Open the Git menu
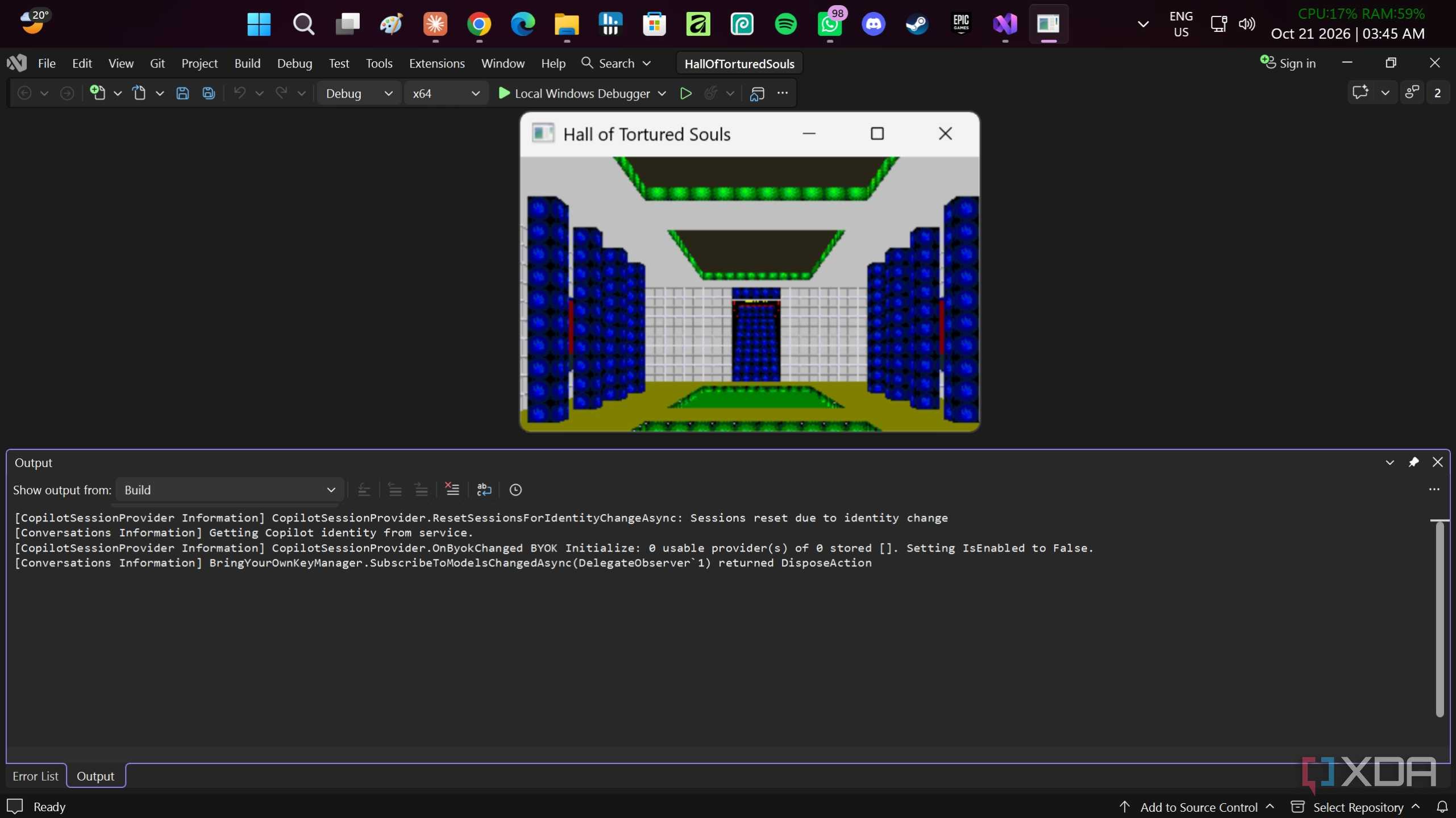This screenshot has width=1456, height=818. (x=157, y=63)
